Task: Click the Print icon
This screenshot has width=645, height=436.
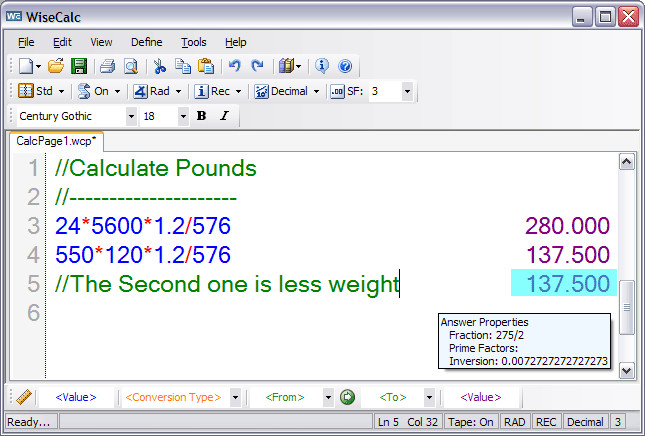Action: (x=107, y=66)
